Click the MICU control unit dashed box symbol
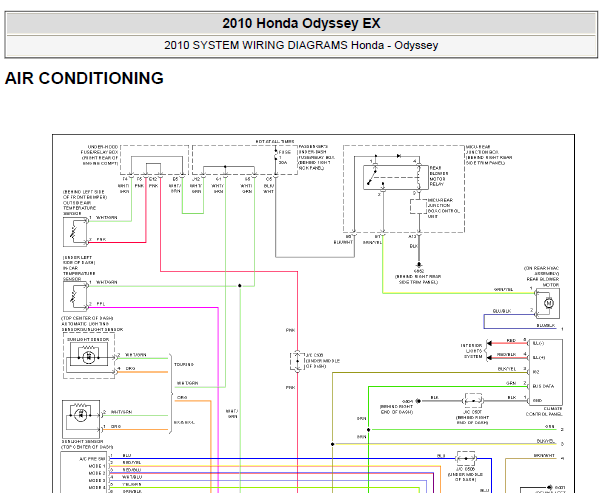 click(418, 207)
